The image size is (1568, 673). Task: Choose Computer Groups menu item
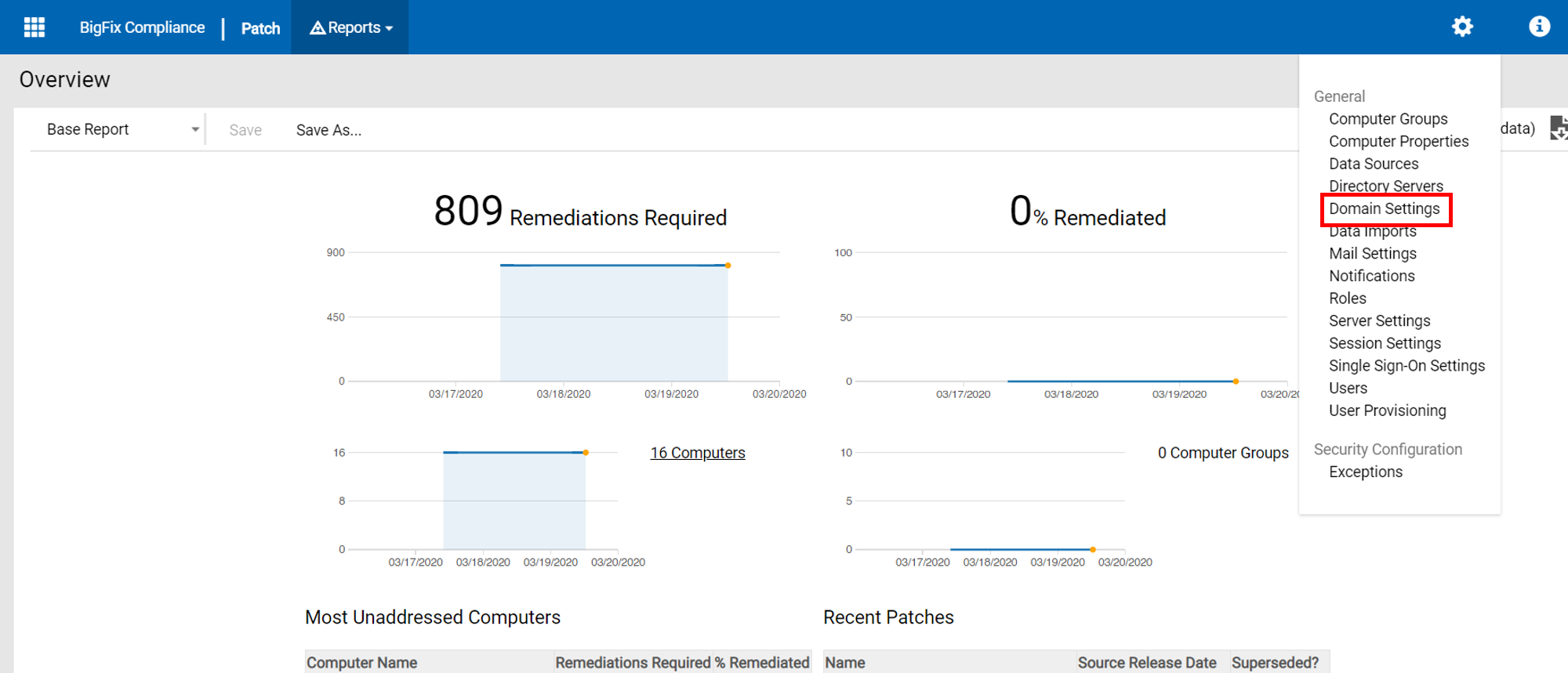(1388, 119)
